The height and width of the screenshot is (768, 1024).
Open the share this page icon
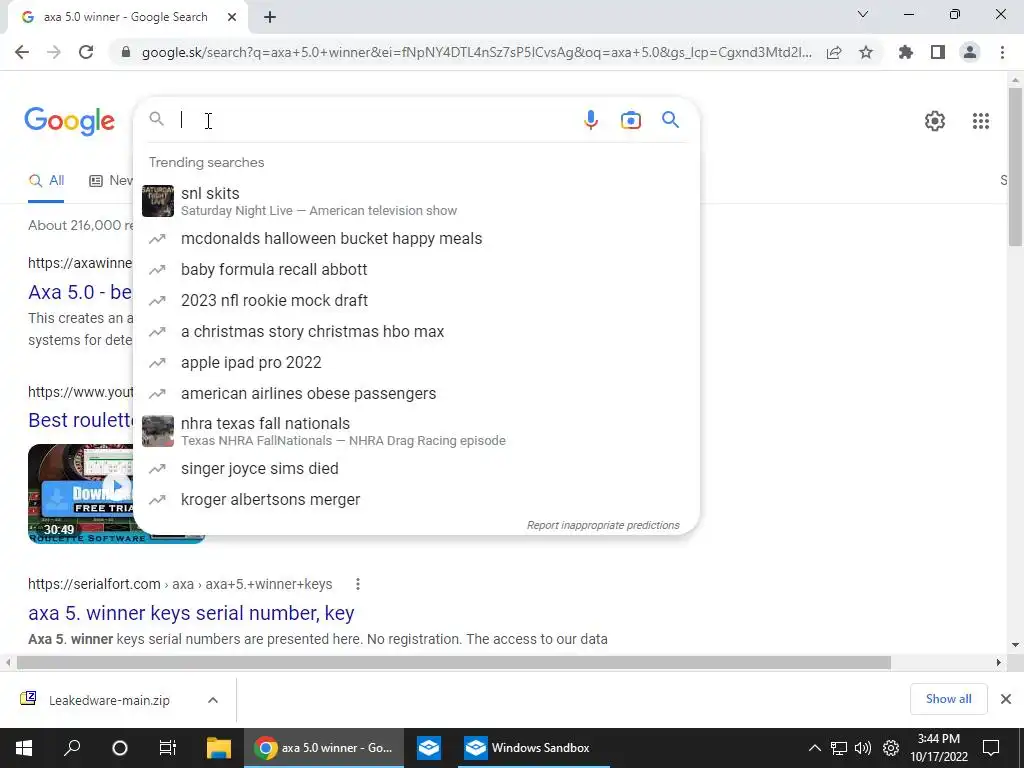[834, 52]
